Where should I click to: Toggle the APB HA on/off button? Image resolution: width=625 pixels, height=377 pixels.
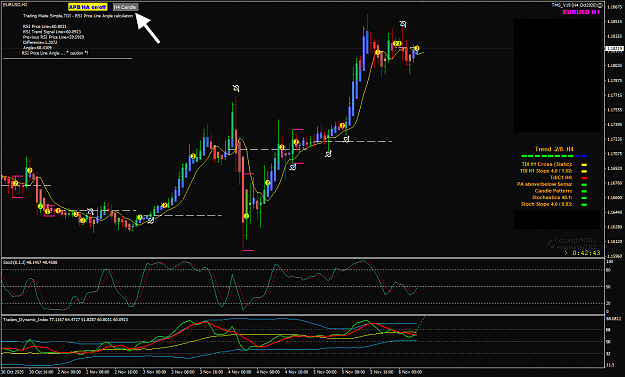click(87, 7)
